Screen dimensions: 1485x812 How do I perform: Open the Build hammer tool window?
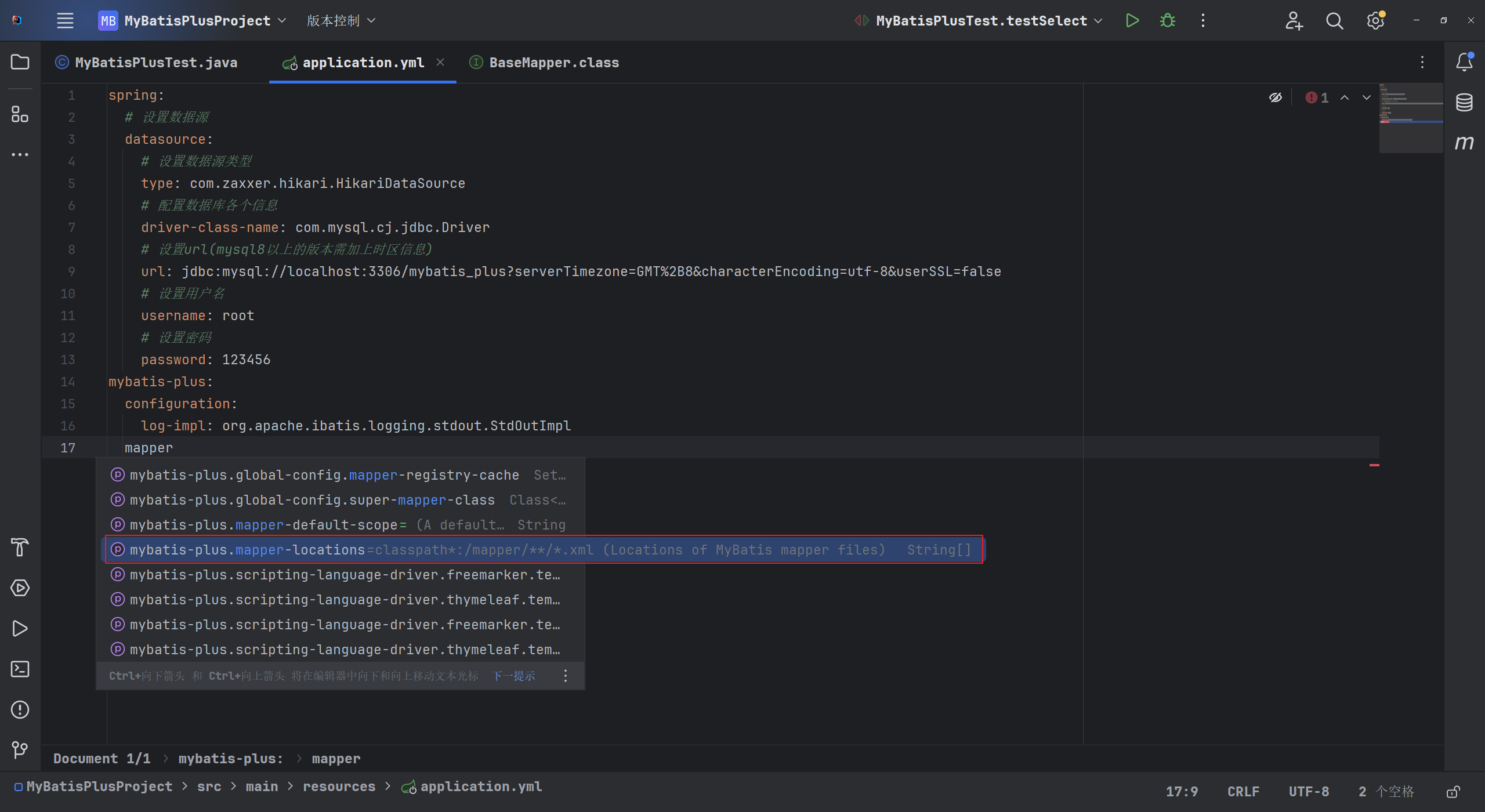[20, 547]
